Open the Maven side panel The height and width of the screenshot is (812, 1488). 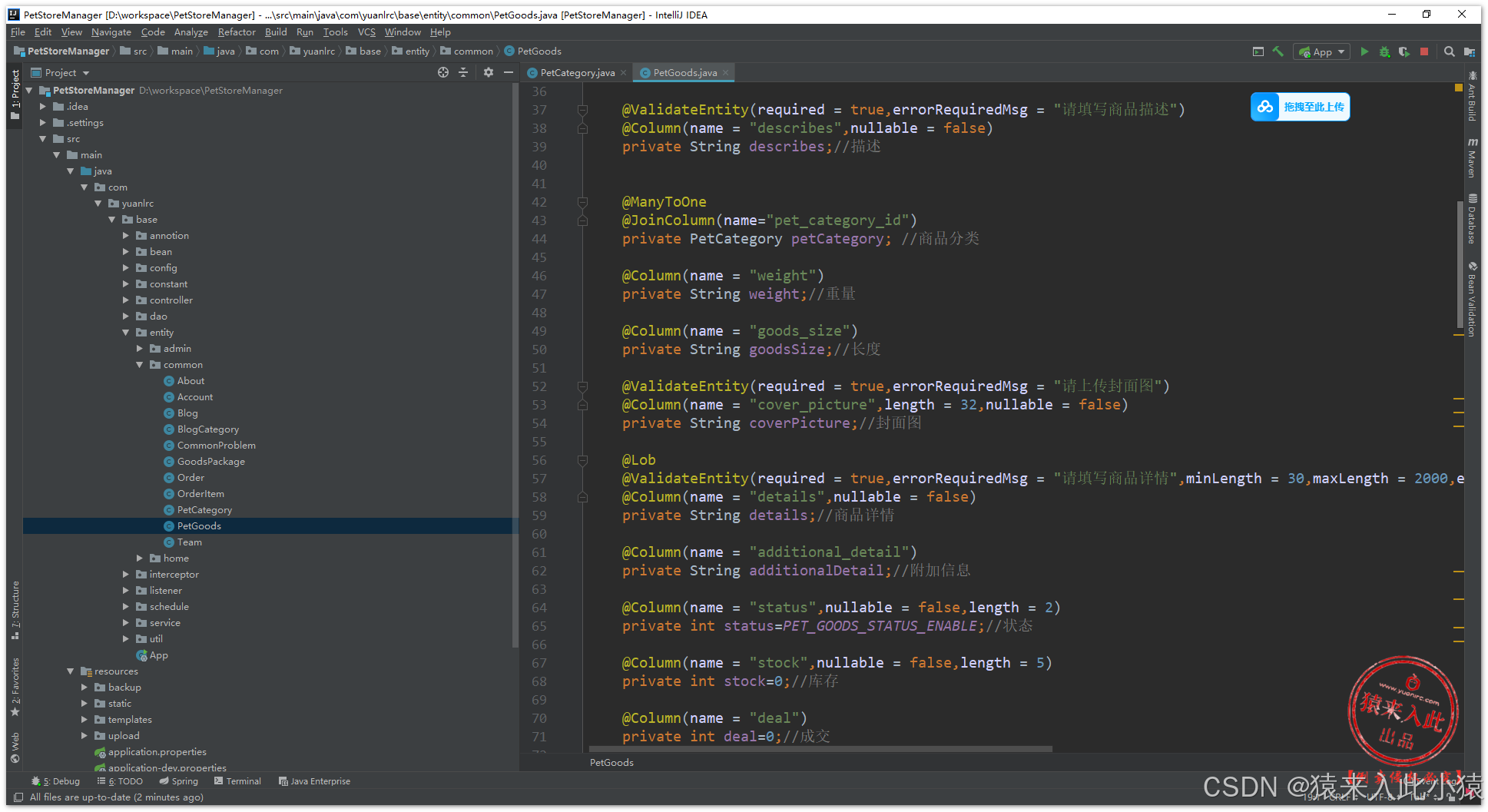click(x=1472, y=158)
